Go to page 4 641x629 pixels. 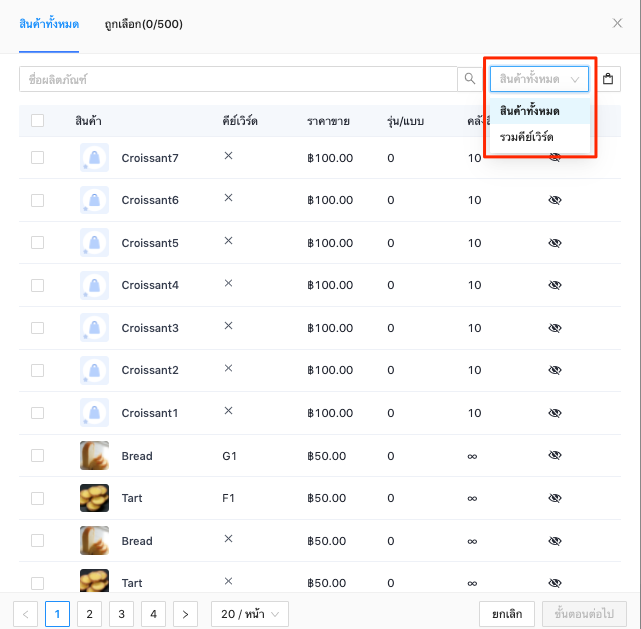[x=153, y=614]
